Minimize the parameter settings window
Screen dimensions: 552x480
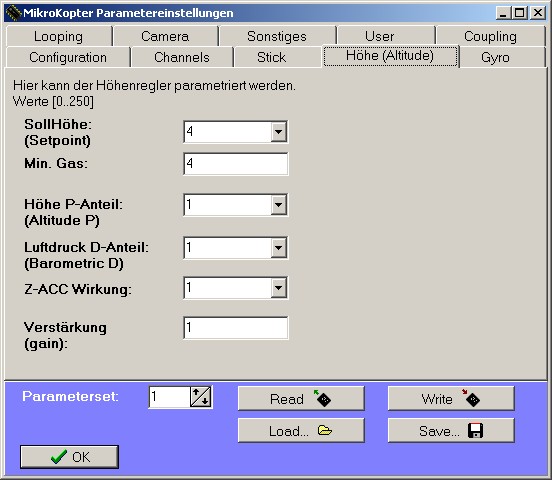pos(503,13)
